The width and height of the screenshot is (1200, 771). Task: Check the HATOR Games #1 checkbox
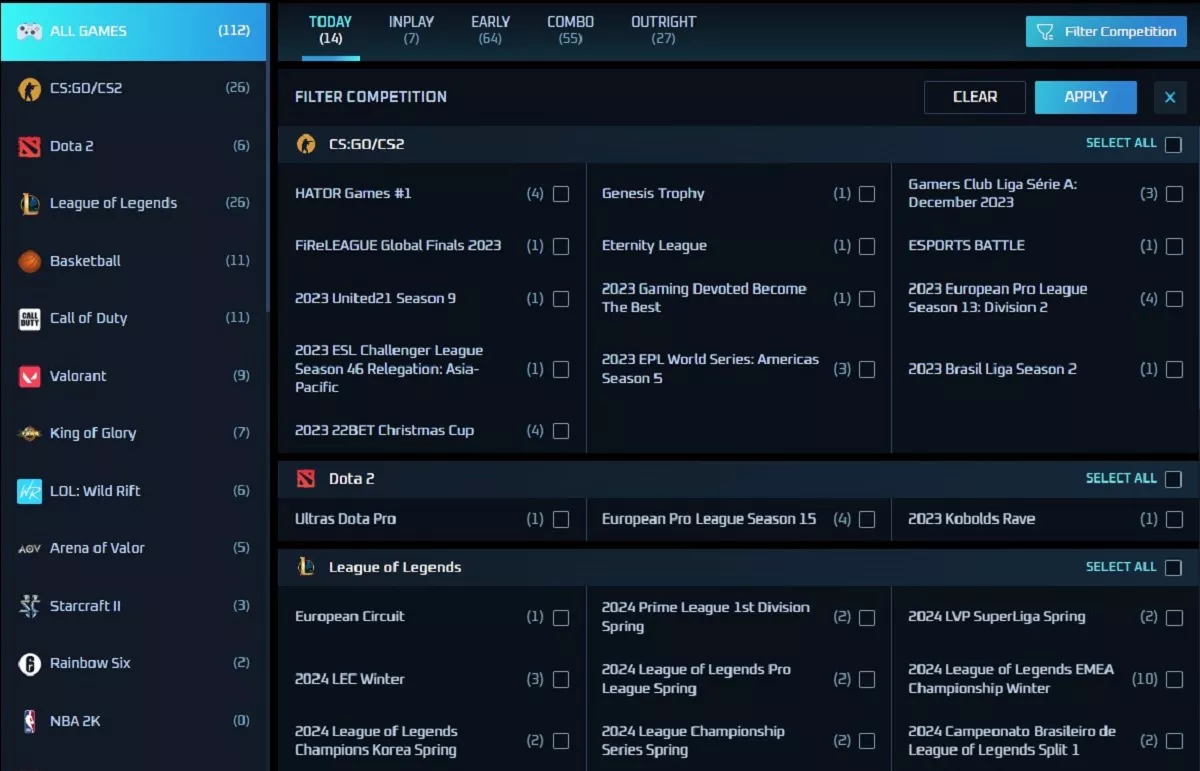[x=561, y=194]
